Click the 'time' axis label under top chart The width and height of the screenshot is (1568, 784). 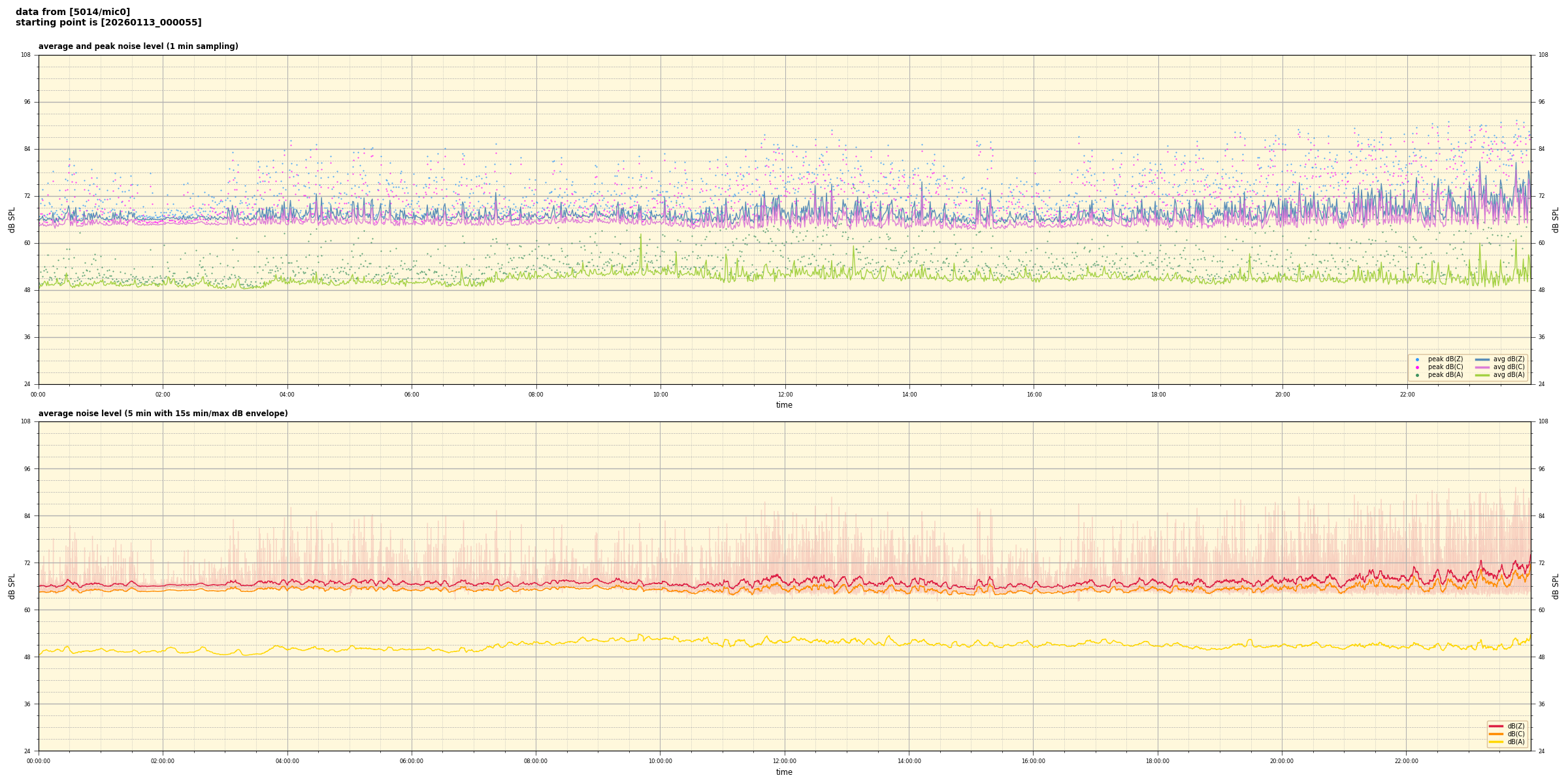(x=784, y=405)
